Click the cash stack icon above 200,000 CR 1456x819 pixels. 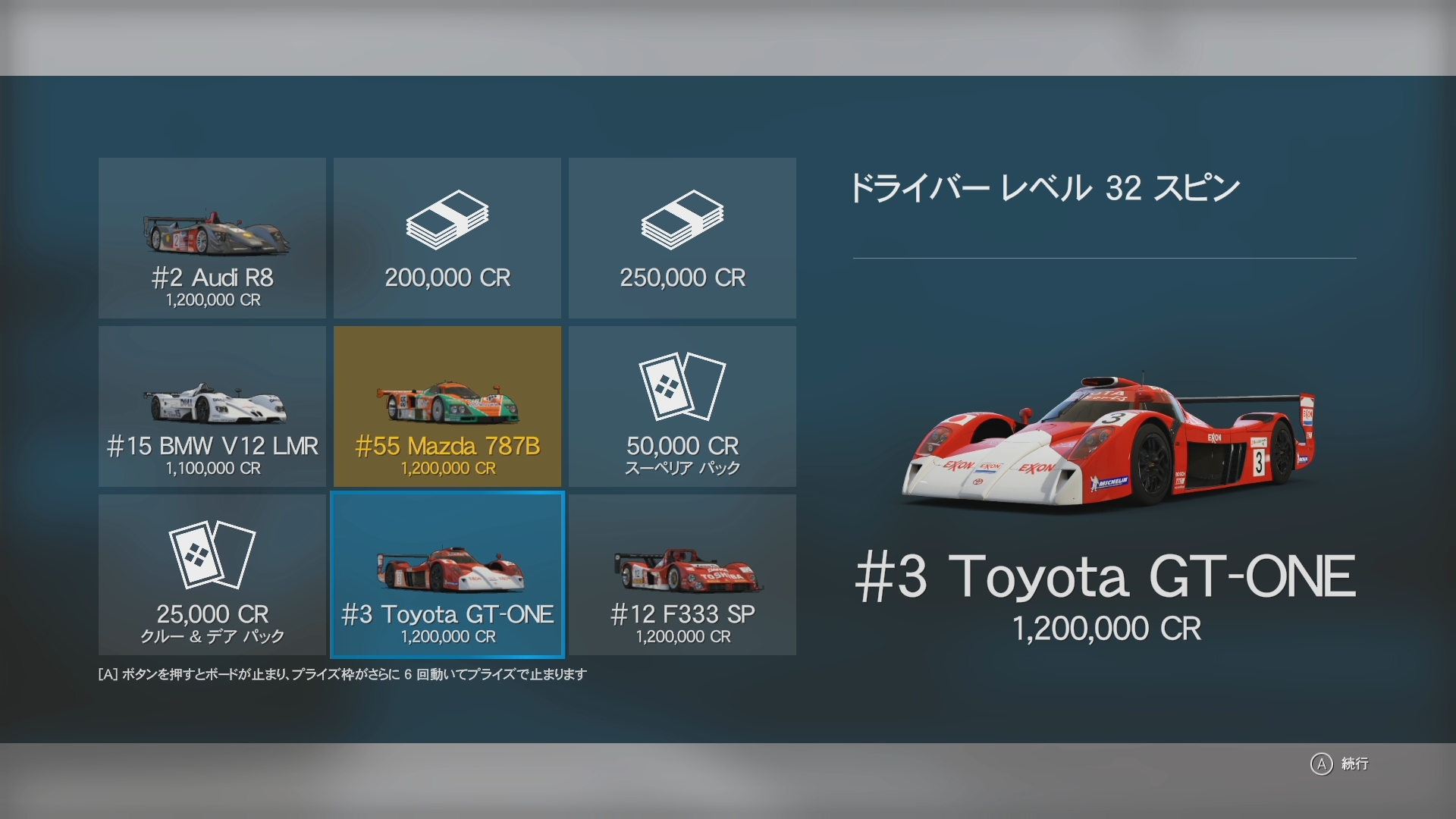[x=447, y=220]
